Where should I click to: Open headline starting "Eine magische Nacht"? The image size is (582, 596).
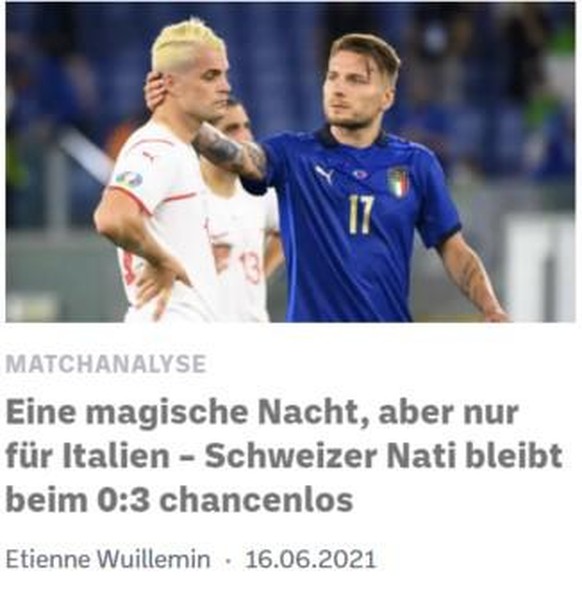click(284, 457)
